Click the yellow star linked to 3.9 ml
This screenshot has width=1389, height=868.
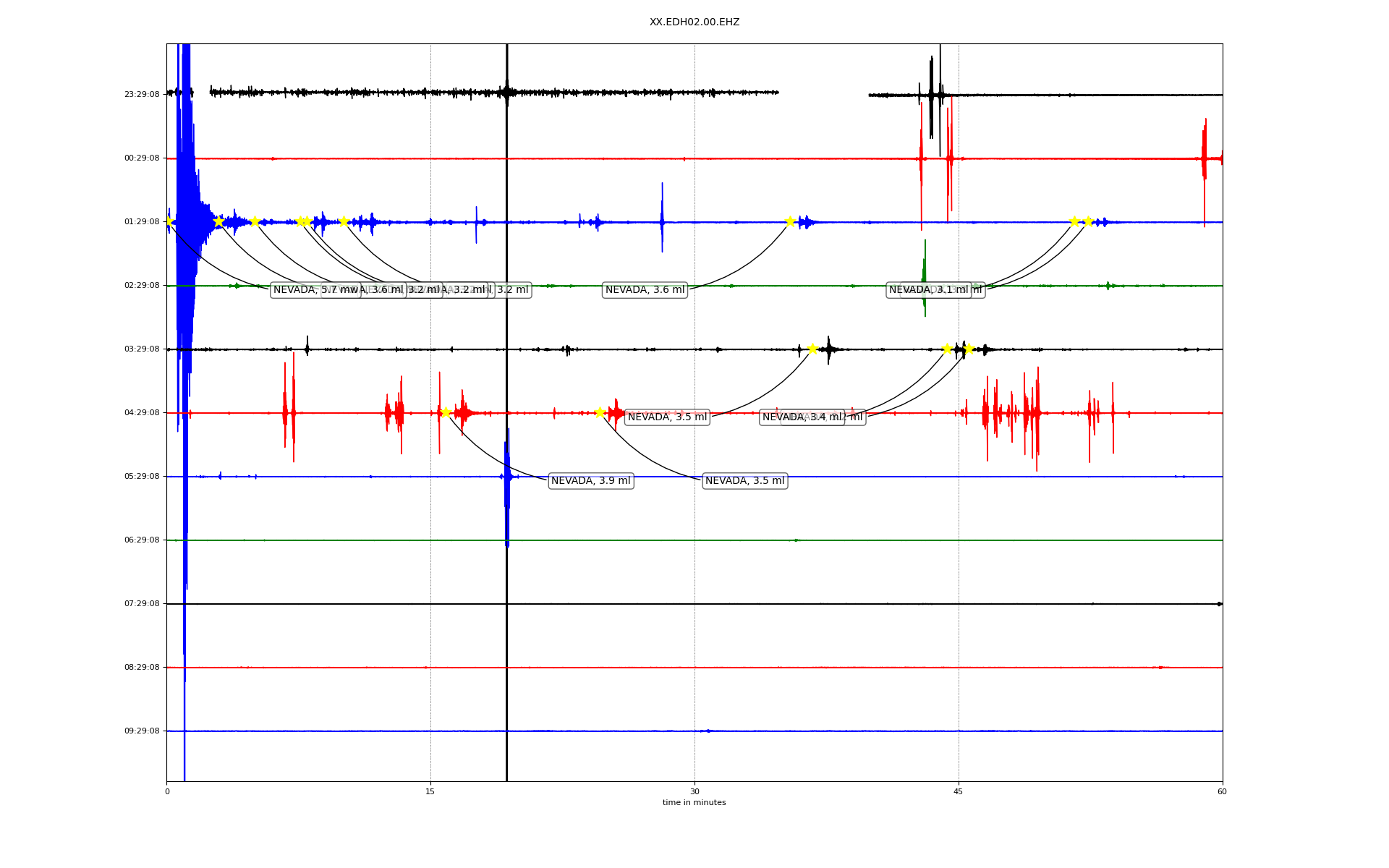pyautogui.click(x=446, y=412)
